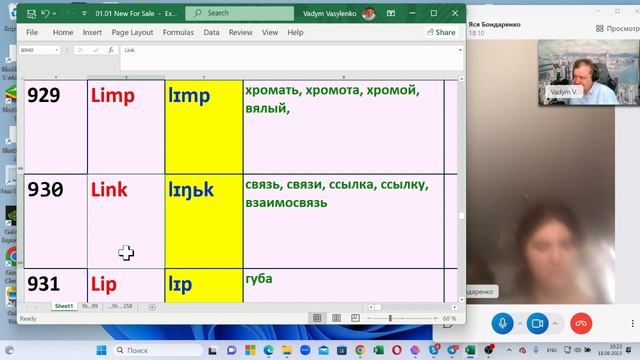
Task: Open Microsoft Edge from the taskbar
Action: (x=268, y=350)
